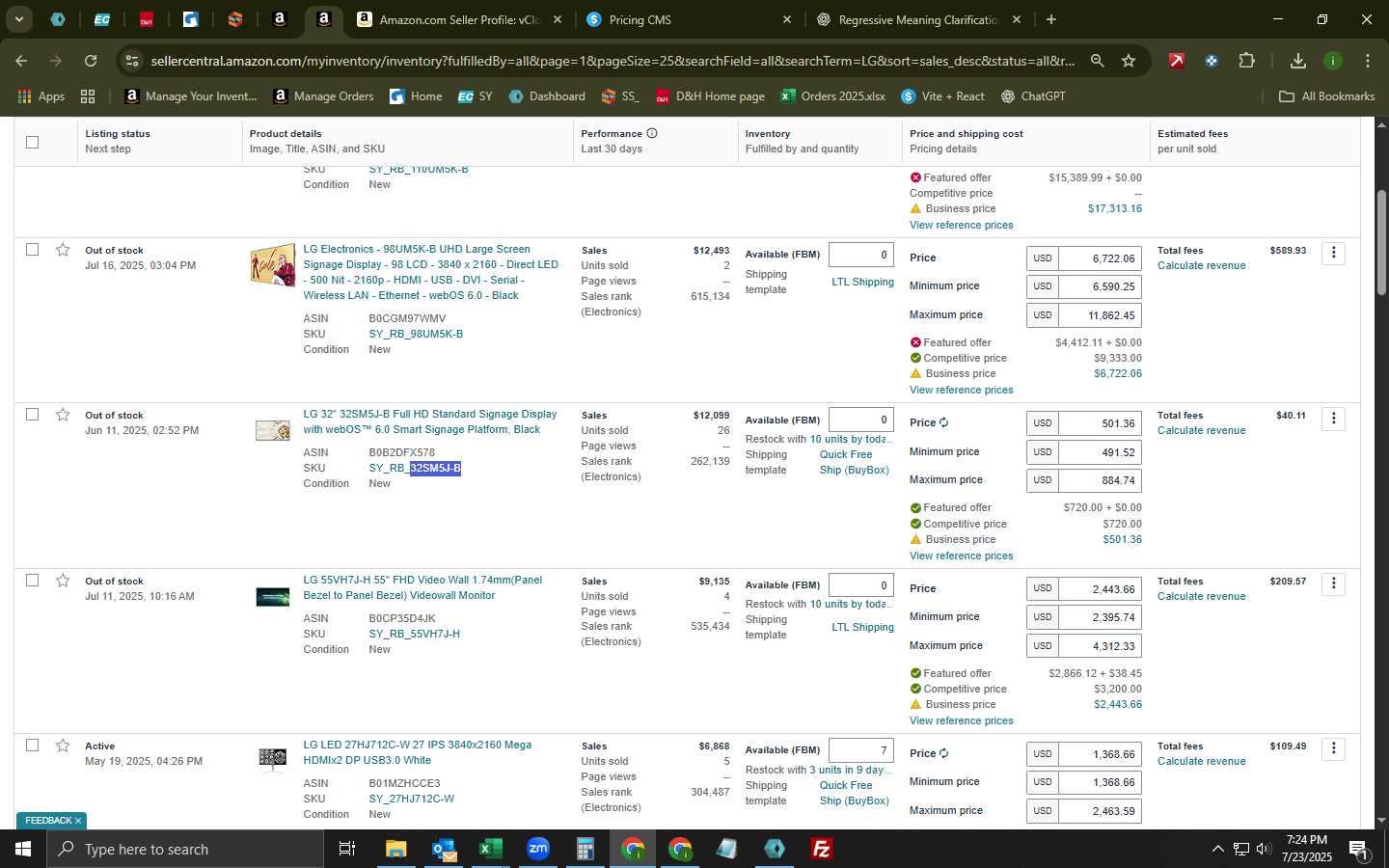Star the 32SM5J-B listing as favorite
1389x868 pixels.
tap(63, 415)
